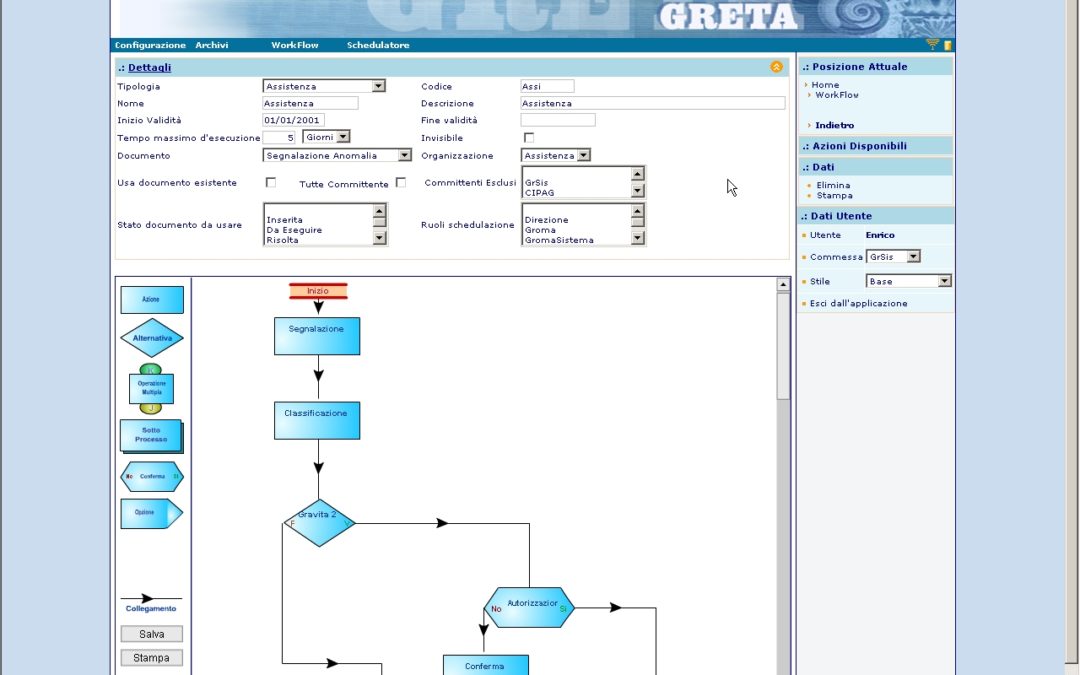Screen dimensions: 1080x675
Task: Click Ruoli schedulazione list up arrow
Action: click(x=638, y=211)
